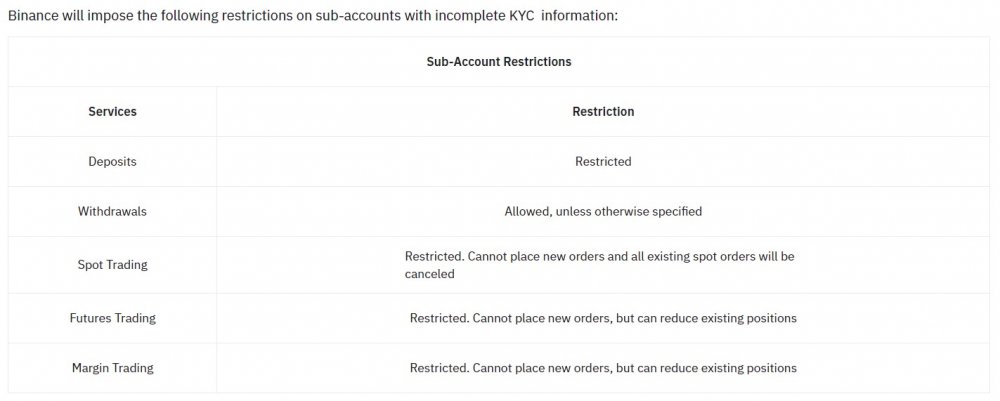Click the Sub-Account Restrictions table header

(x=499, y=62)
